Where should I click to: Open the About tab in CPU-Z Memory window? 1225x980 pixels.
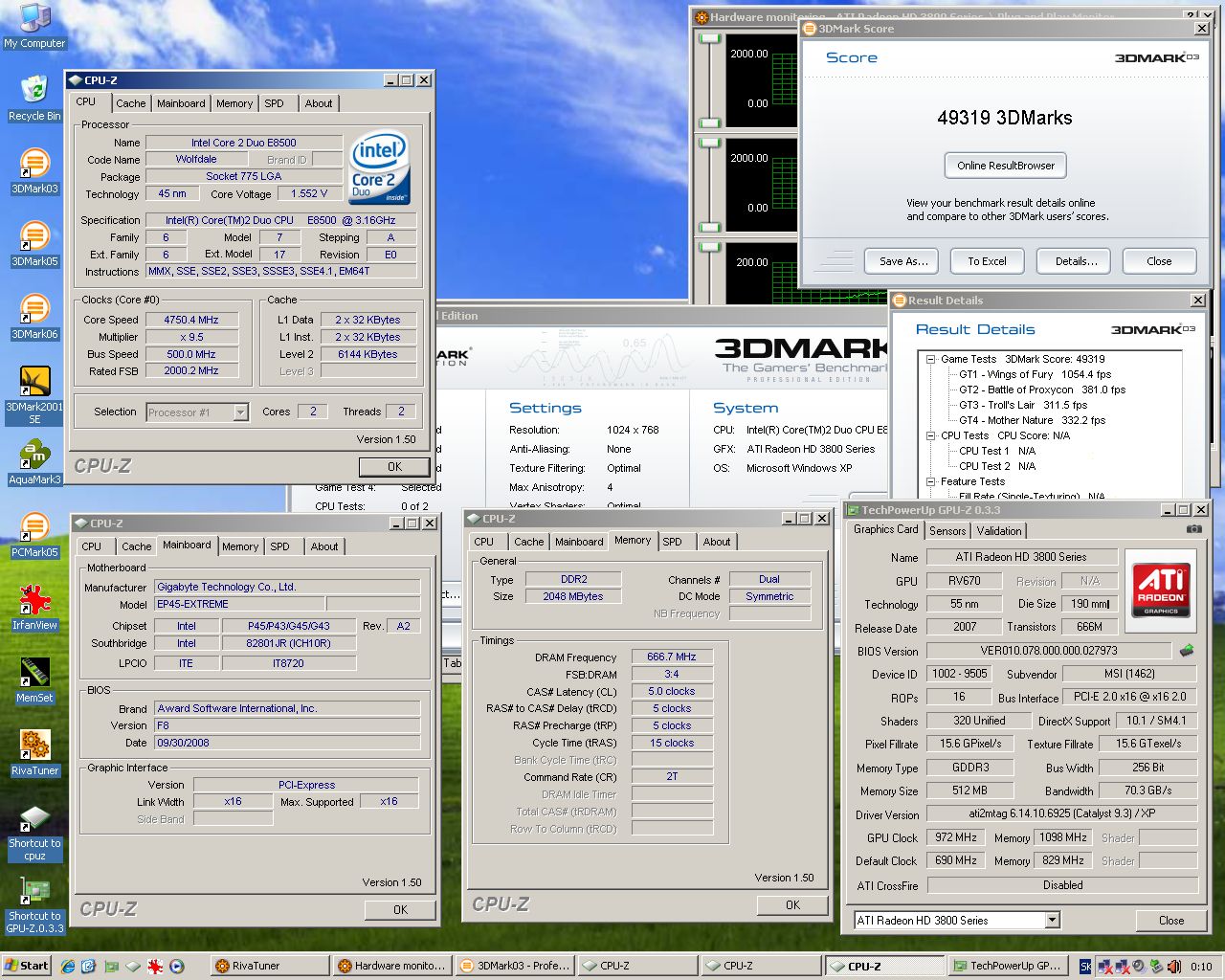click(717, 542)
